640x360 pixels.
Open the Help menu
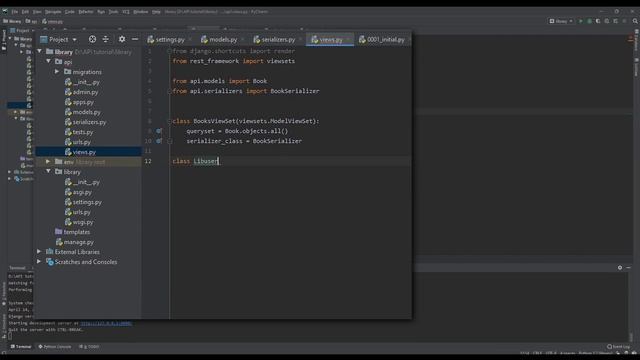point(156,12)
